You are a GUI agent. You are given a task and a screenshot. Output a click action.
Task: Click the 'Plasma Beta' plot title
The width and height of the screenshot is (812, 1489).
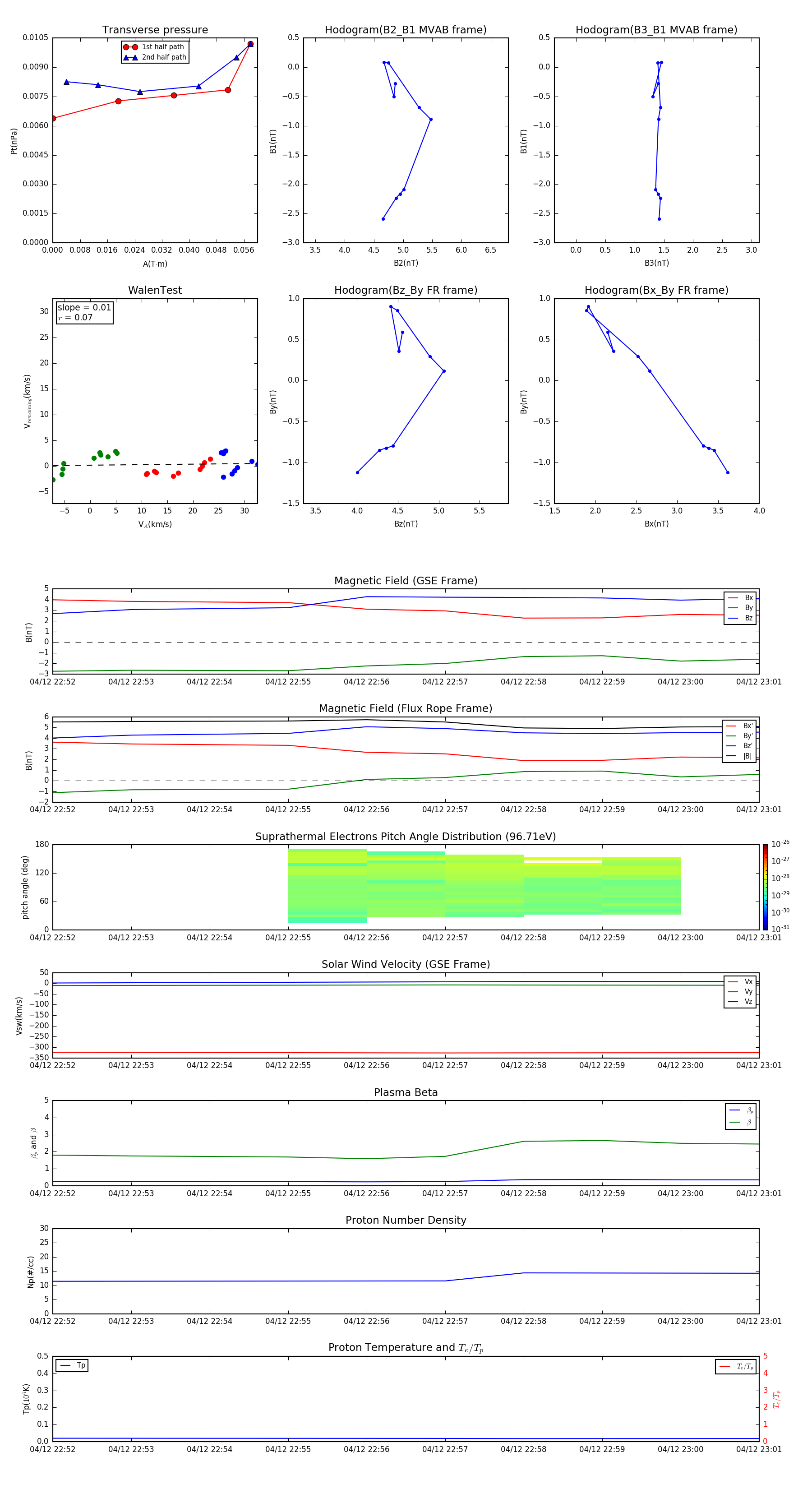click(x=406, y=1093)
